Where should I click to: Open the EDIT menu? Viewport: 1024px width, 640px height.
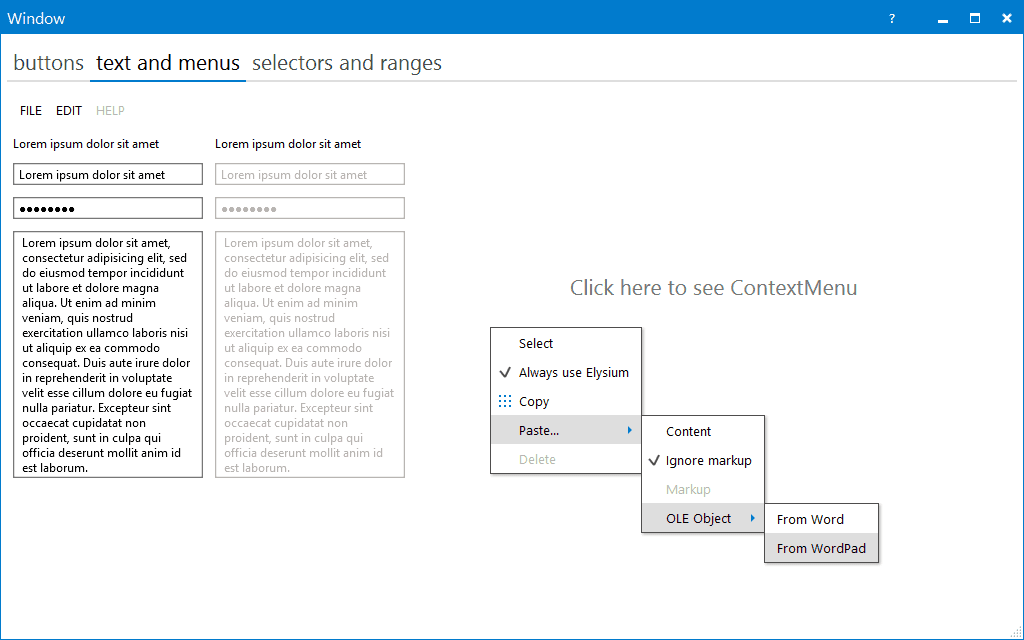coord(69,111)
